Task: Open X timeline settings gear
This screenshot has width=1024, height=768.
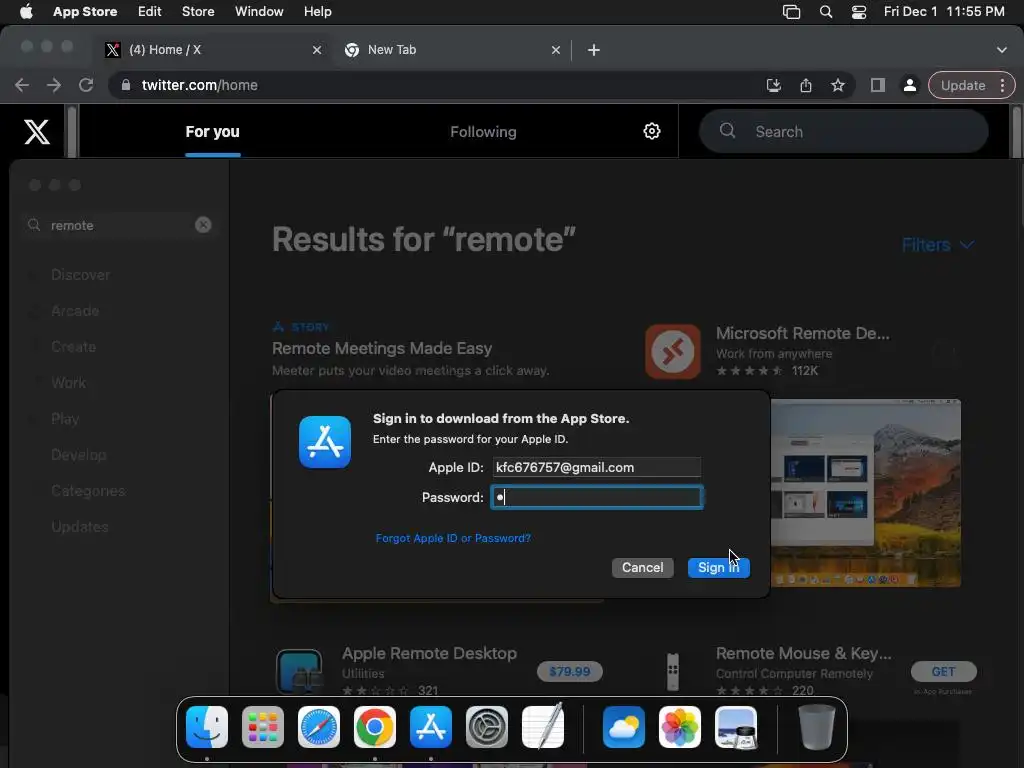Action: [652, 131]
